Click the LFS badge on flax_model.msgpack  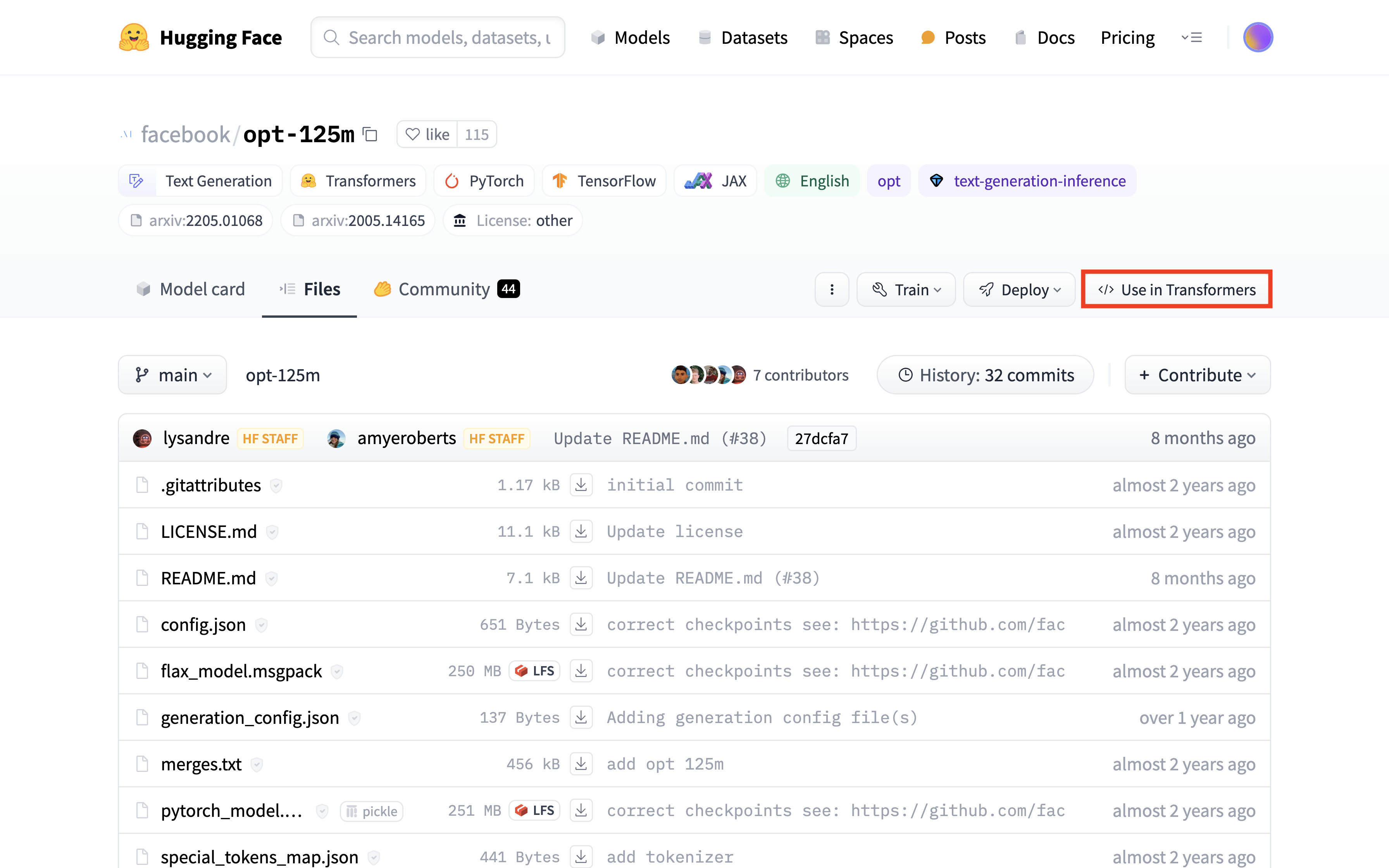coord(534,671)
